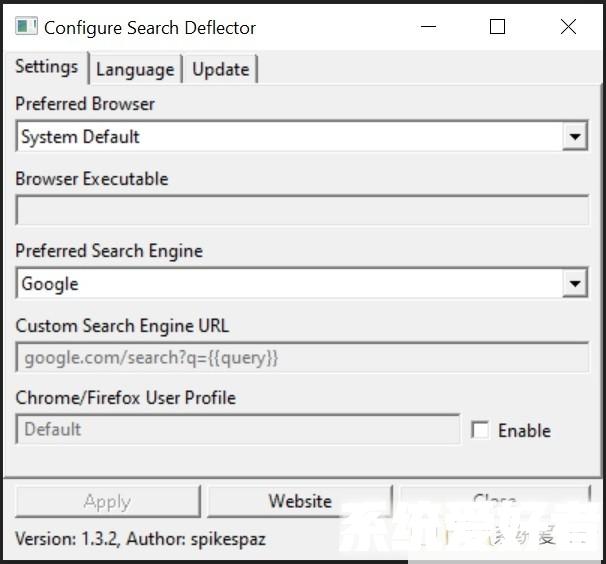Click the Close button beside Website
This screenshot has width=606, height=564.
(494, 500)
